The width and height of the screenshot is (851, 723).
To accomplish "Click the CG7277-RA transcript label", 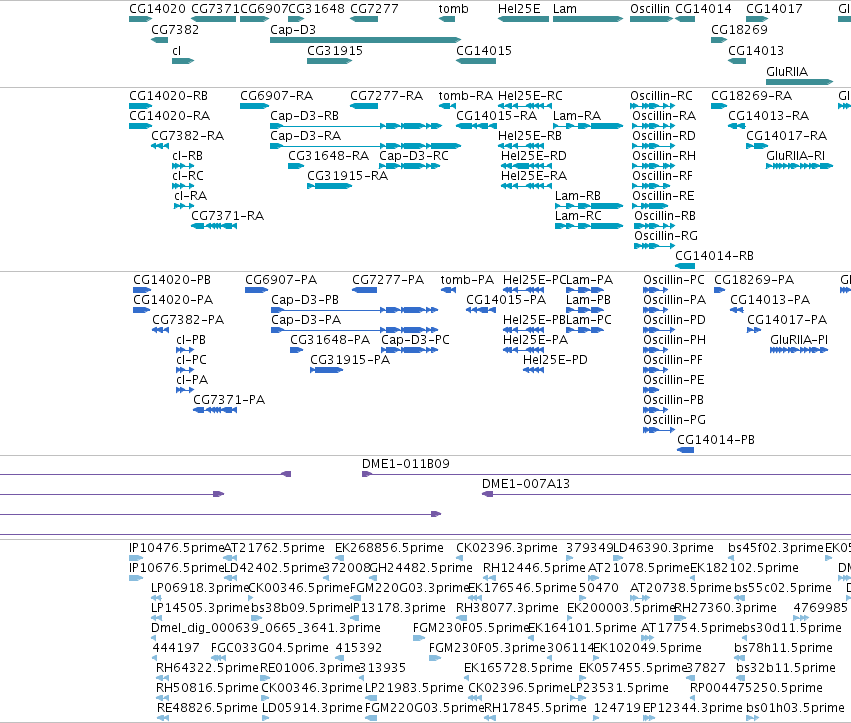I will pyautogui.click(x=386, y=96).
